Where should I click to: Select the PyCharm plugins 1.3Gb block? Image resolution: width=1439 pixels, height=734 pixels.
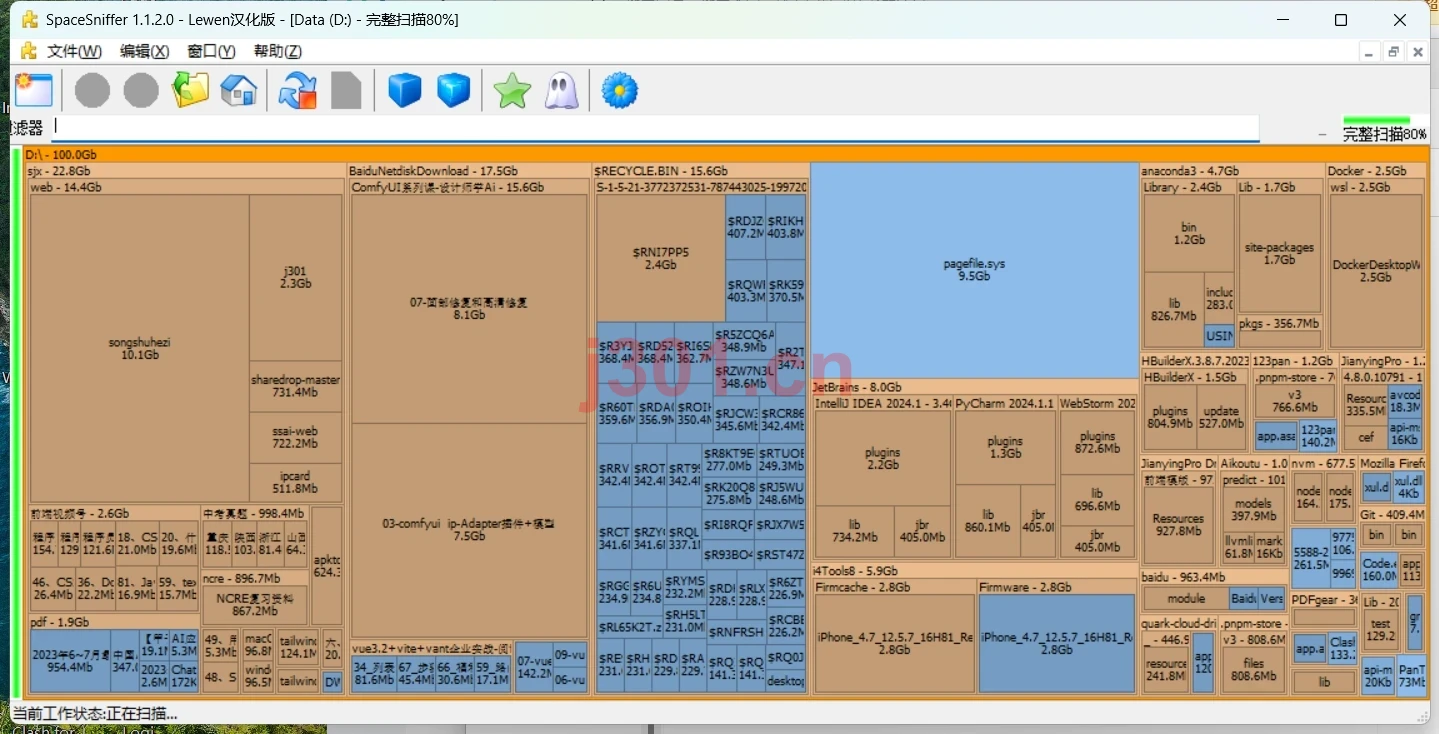click(1005, 447)
